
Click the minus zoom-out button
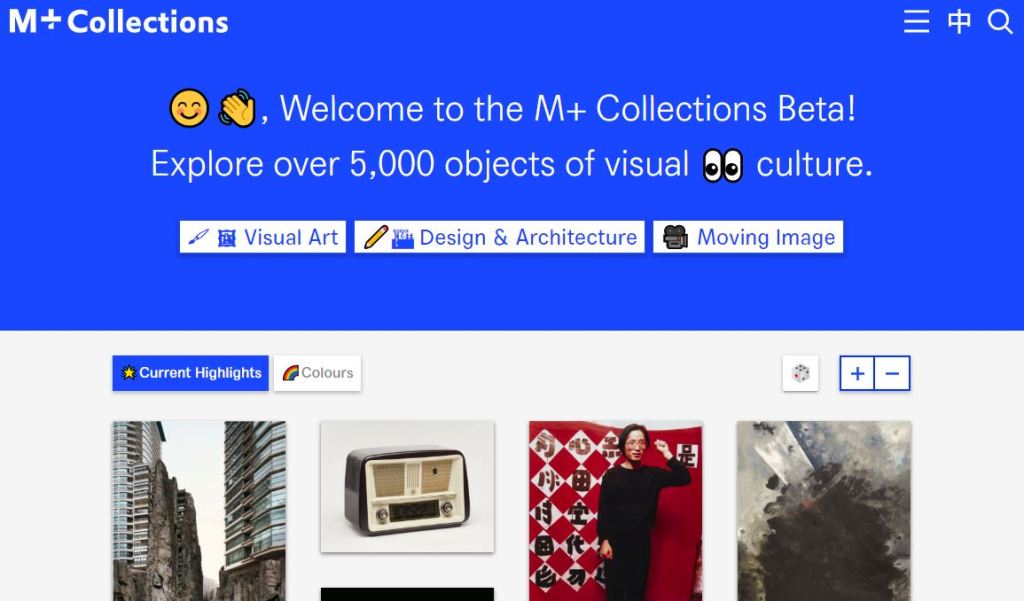pos(892,373)
